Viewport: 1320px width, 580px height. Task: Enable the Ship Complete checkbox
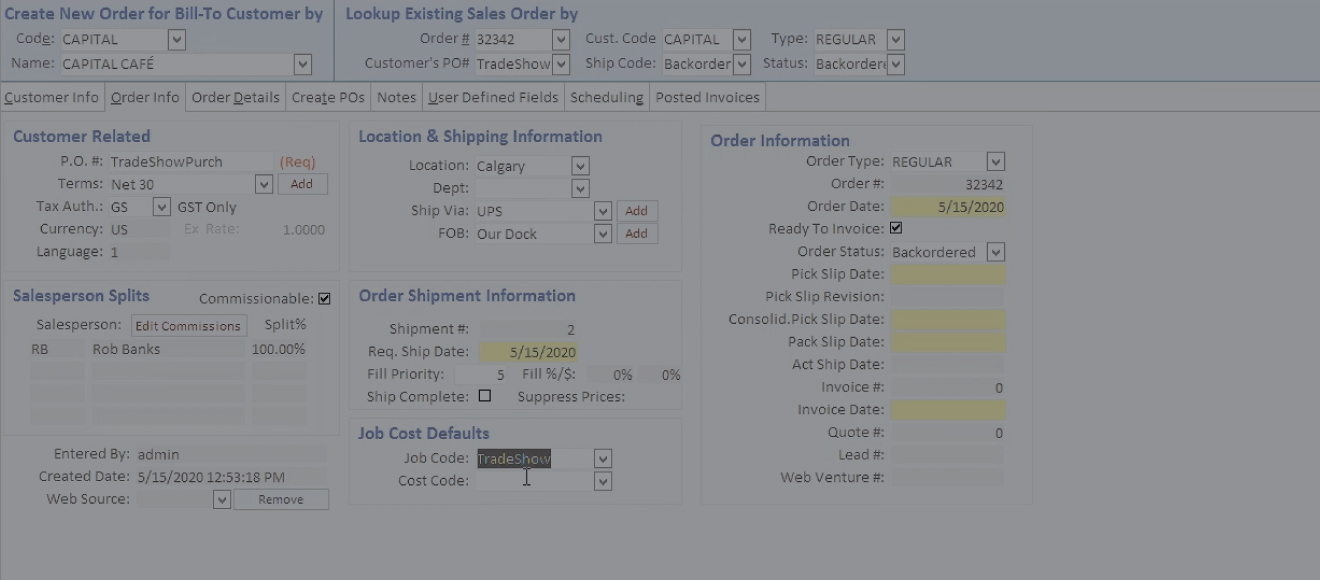click(485, 396)
